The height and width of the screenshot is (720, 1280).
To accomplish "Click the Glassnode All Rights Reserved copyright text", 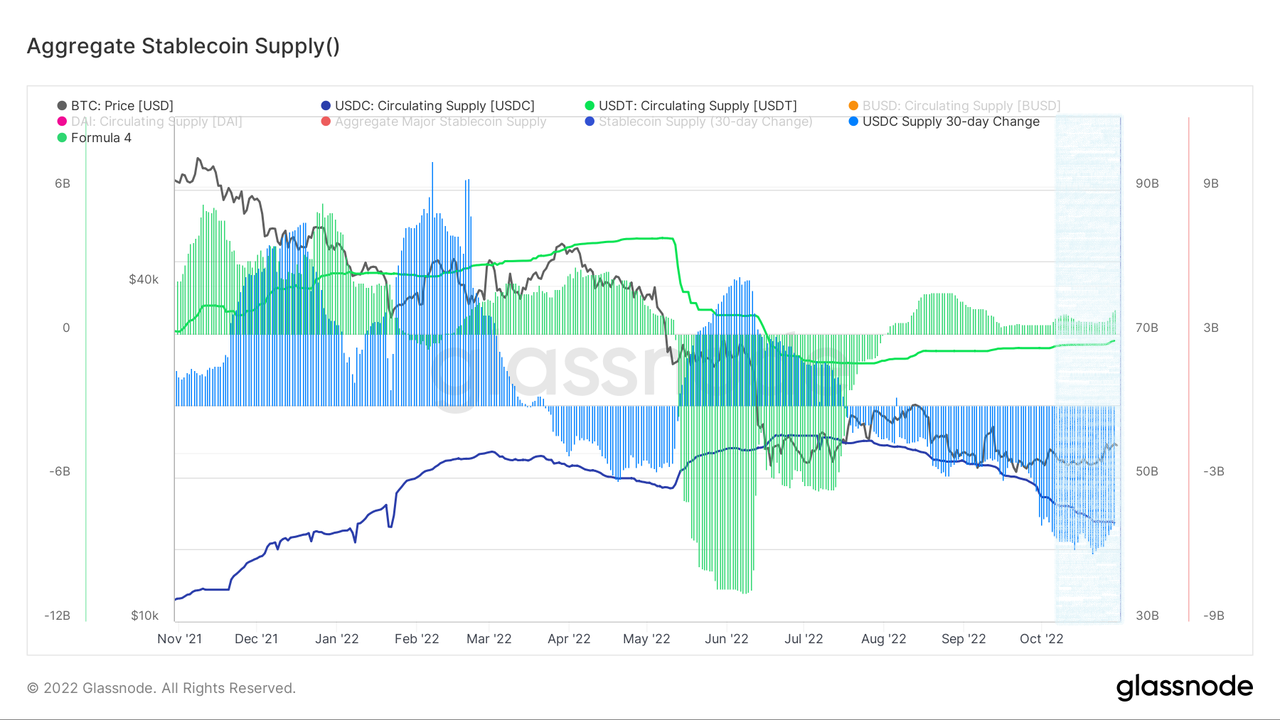I will (x=161, y=688).
